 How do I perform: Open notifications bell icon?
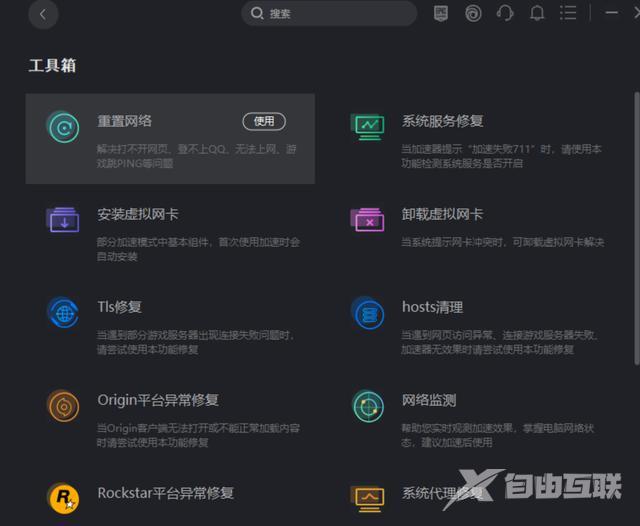pos(537,13)
